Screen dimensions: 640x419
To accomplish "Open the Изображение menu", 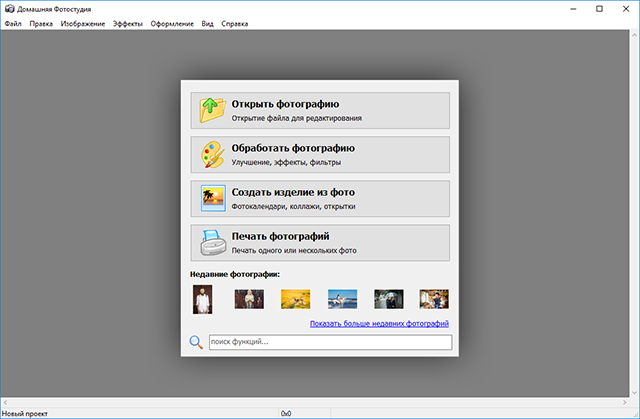I will pyautogui.click(x=83, y=24).
